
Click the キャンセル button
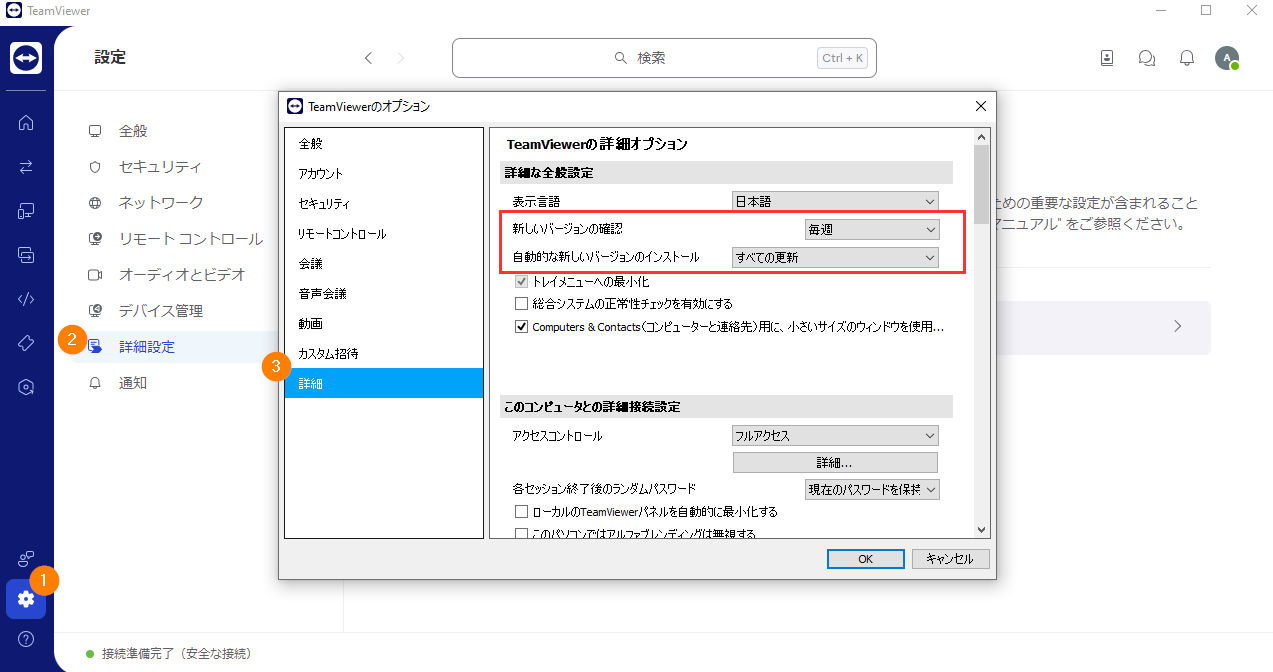950,559
